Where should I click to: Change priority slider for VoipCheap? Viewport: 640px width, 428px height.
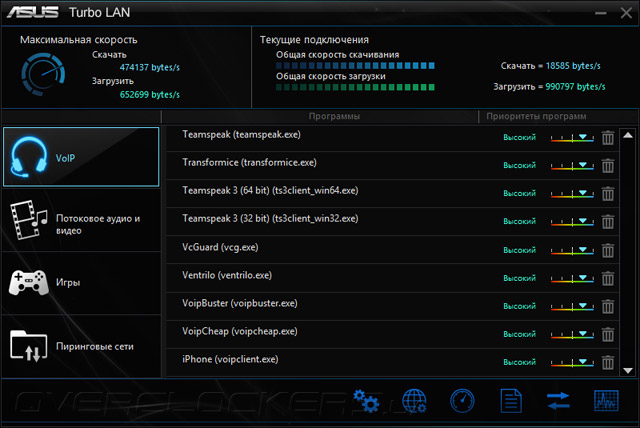coord(572,335)
